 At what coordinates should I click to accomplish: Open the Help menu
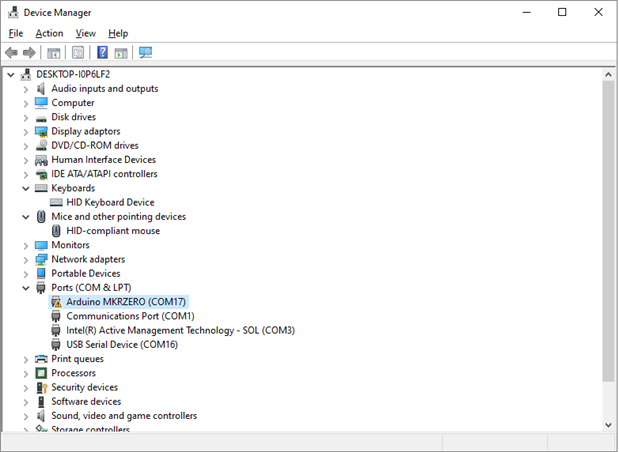[118, 33]
